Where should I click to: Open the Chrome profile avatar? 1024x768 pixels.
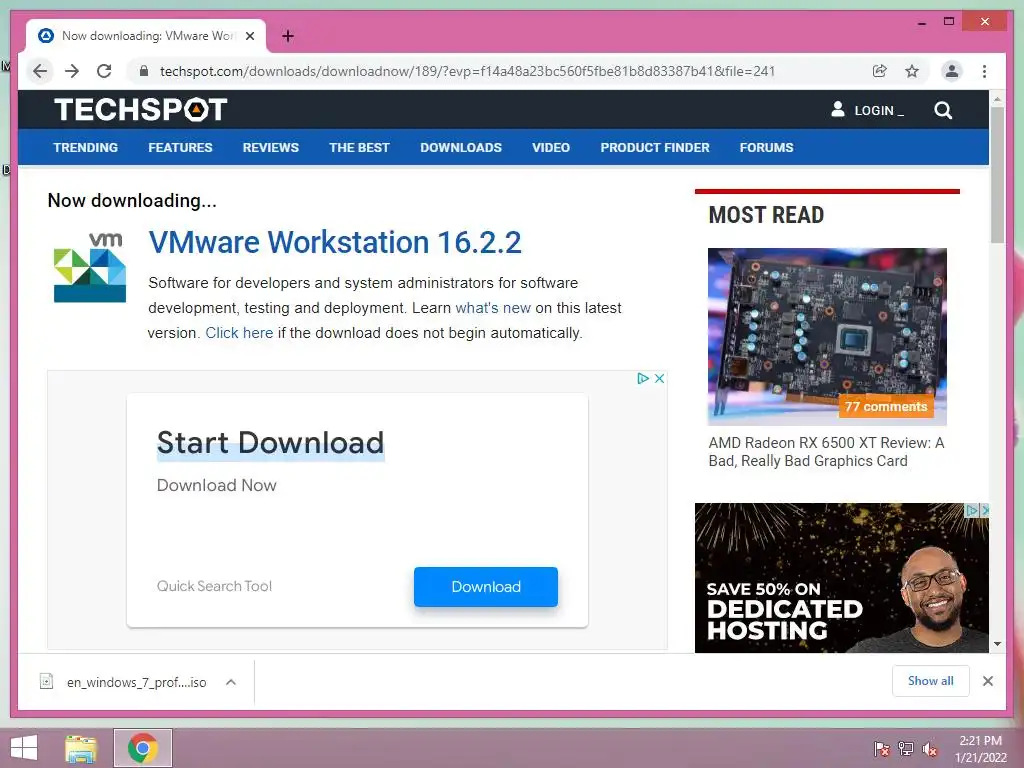point(952,71)
